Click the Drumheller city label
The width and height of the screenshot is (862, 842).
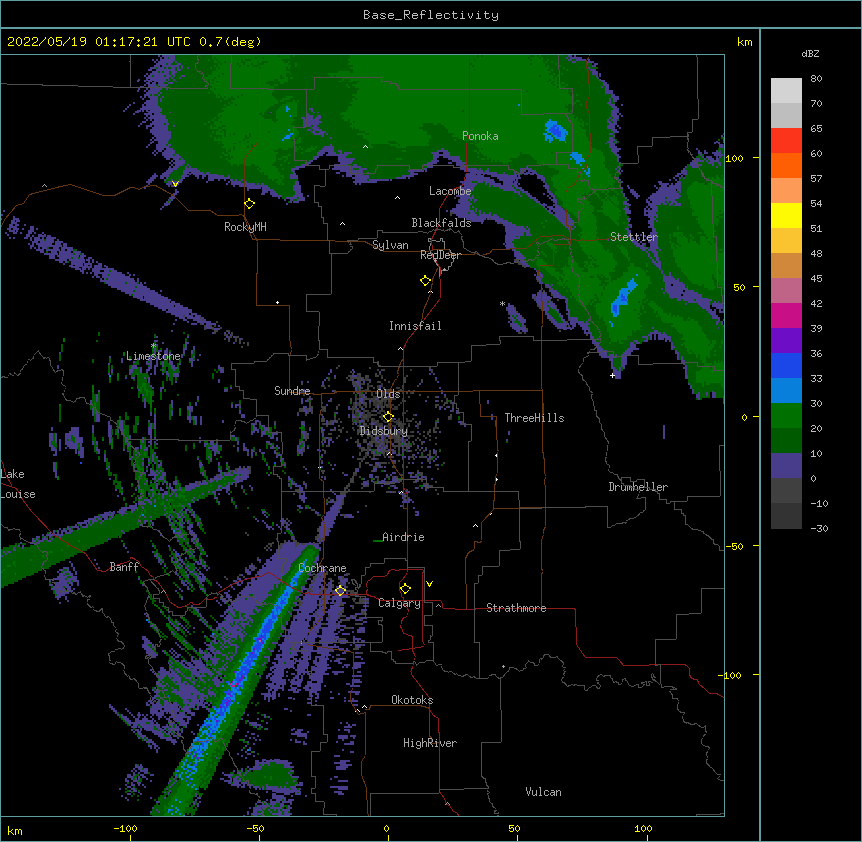coord(638,487)
